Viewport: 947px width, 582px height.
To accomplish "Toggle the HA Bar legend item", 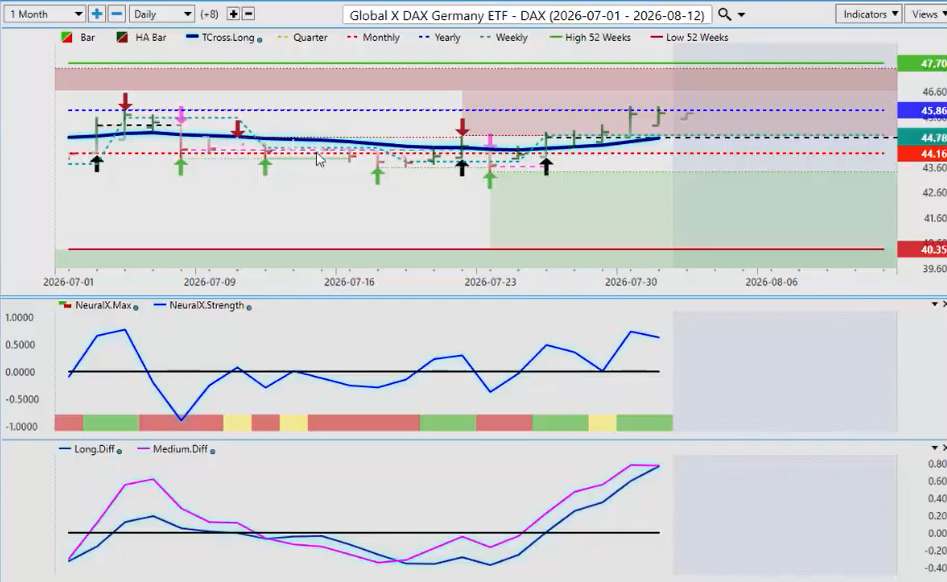I will click(141, 37).
